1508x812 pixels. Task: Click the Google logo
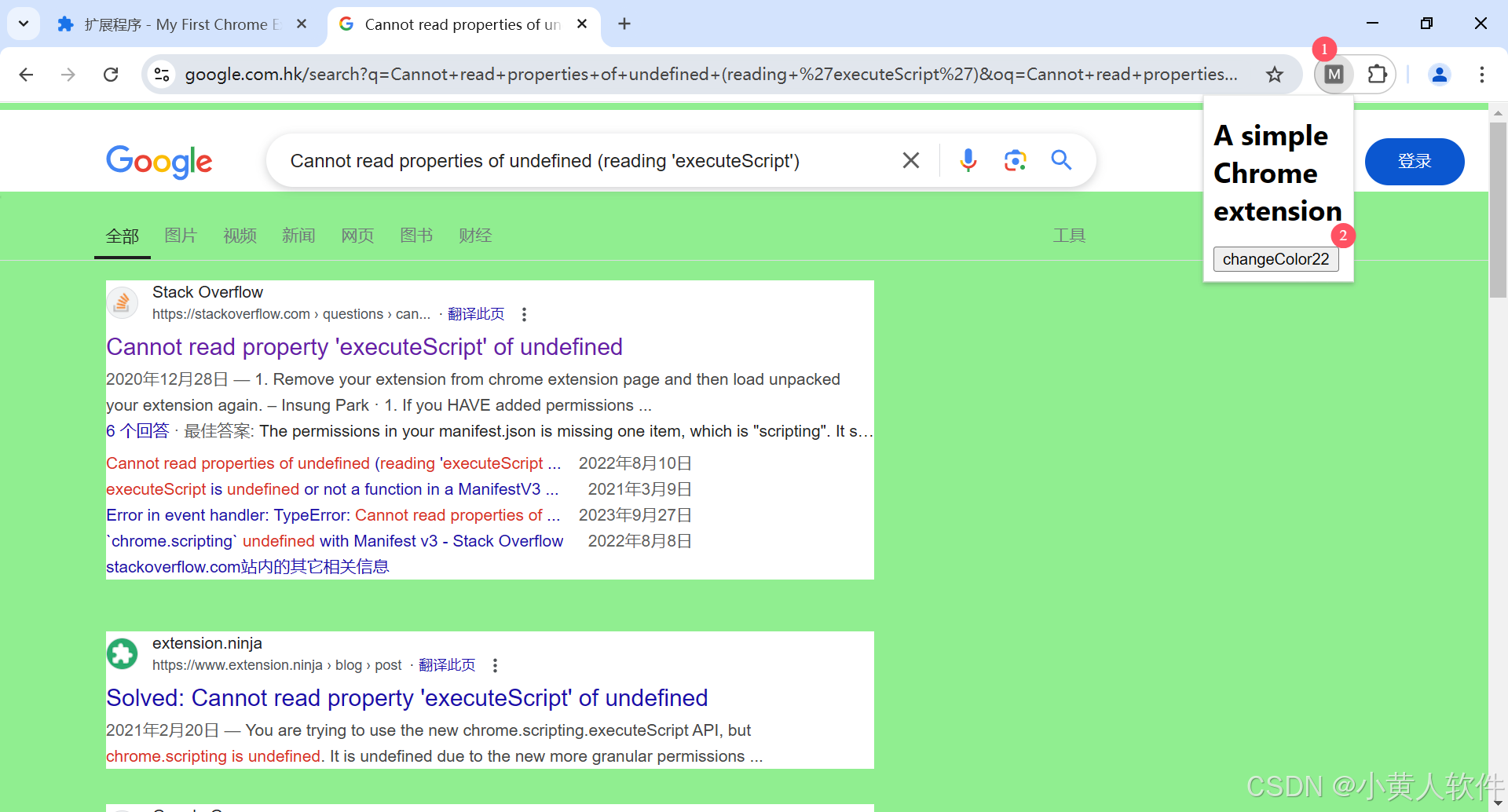coord(159,162)
